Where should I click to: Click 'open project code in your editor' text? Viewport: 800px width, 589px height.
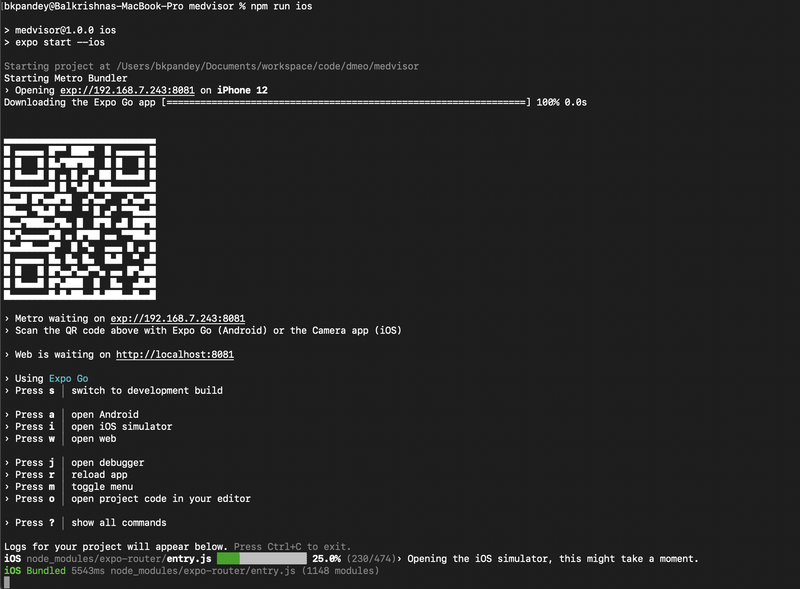pyautogui.click(x=161, y=498)
